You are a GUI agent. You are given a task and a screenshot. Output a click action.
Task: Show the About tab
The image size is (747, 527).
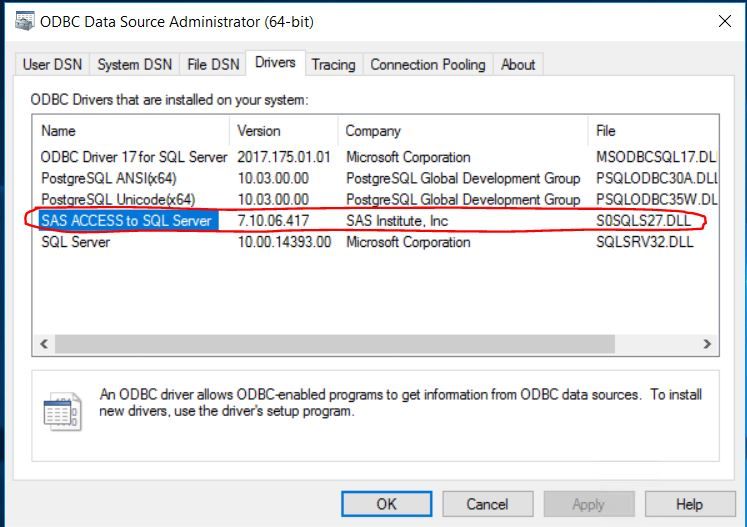(518, 65)
